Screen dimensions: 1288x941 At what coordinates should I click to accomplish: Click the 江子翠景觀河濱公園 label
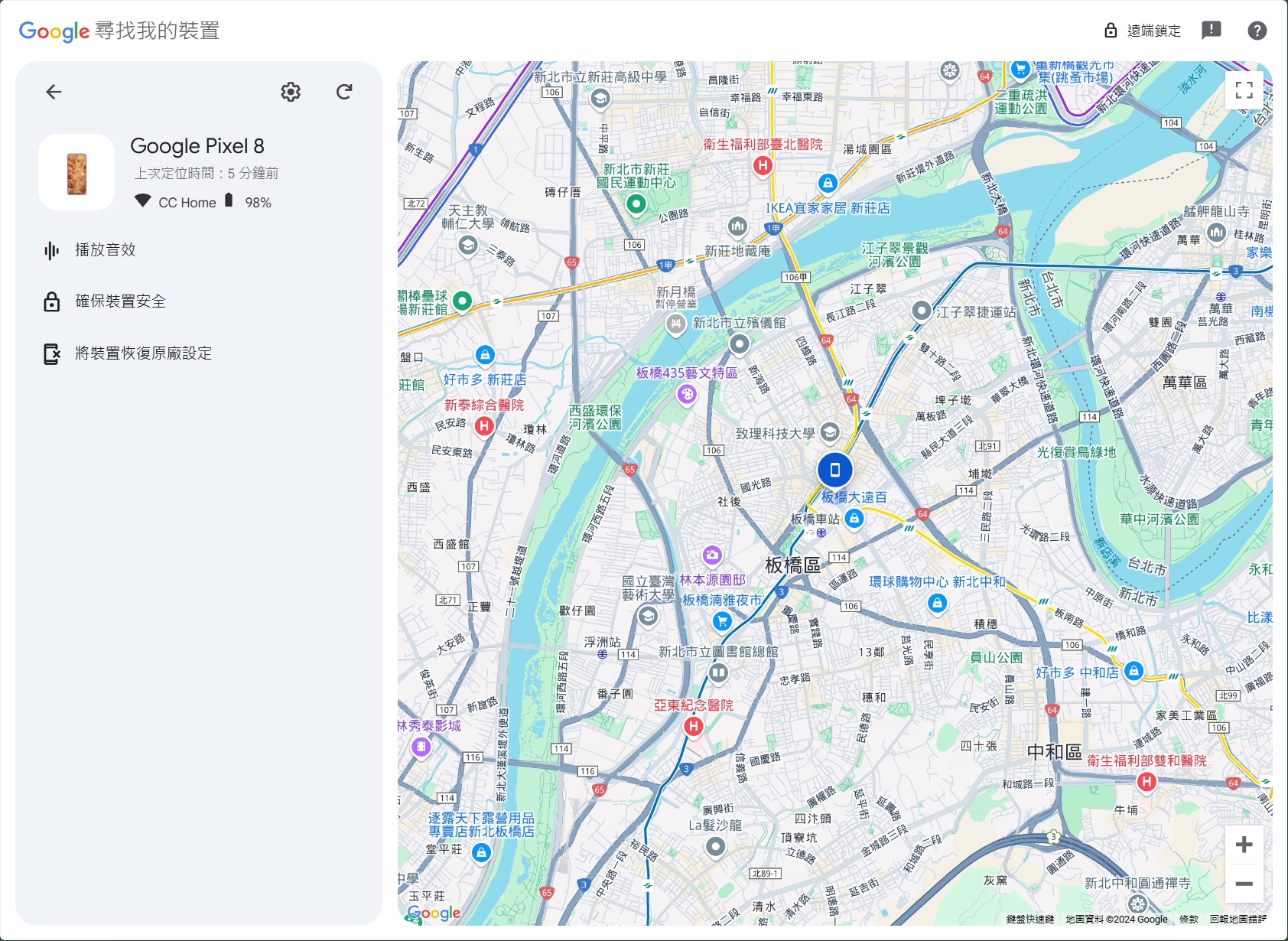click(895, 255)
